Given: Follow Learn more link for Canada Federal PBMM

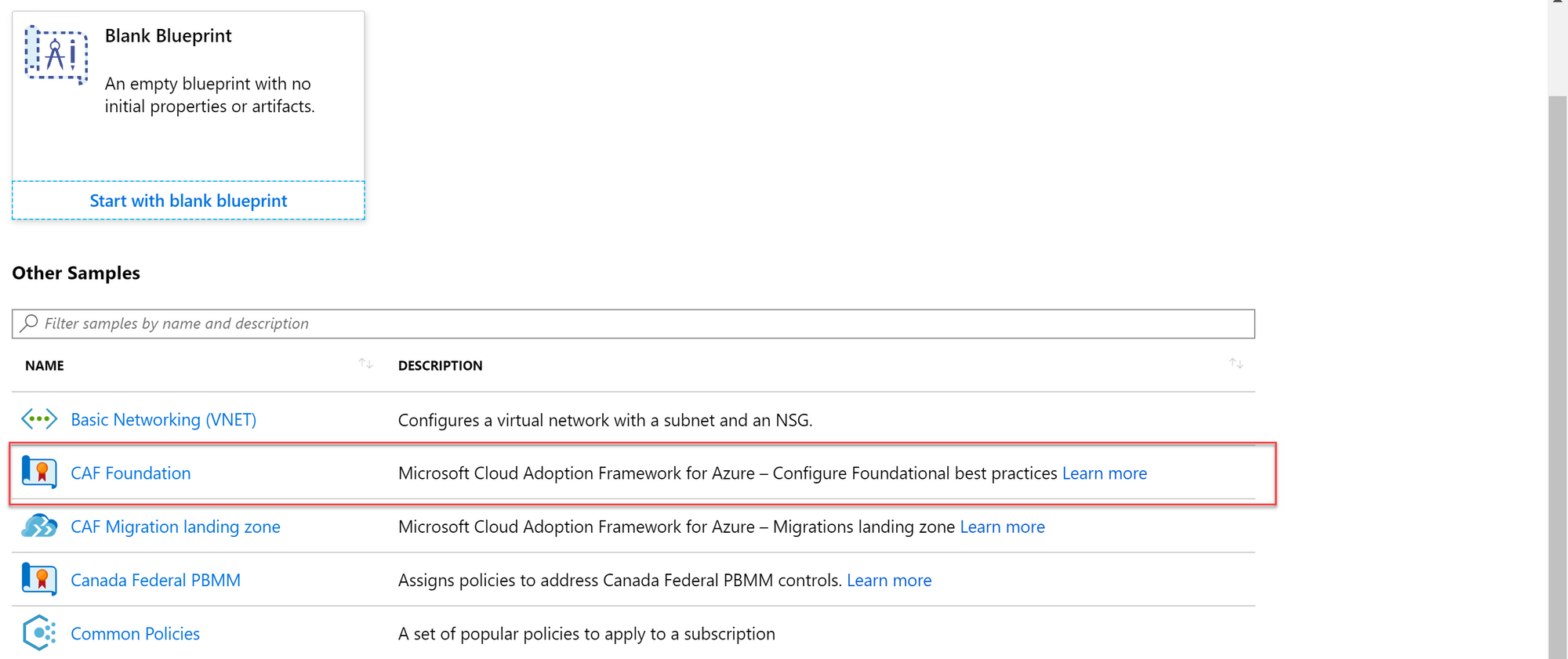Looking at the screenshot, I should click(889, 580).
